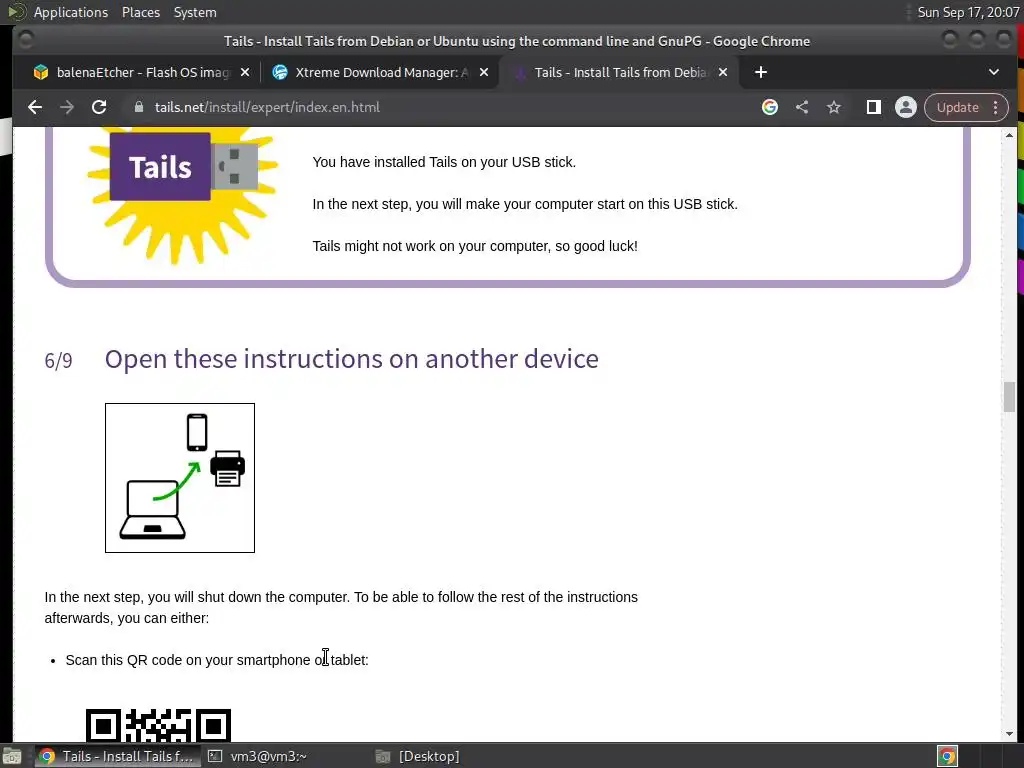Viewport: 1024px width, 768px height.
Task: Close the Xtreme Download Manager tab
Action: coord(484,72)
